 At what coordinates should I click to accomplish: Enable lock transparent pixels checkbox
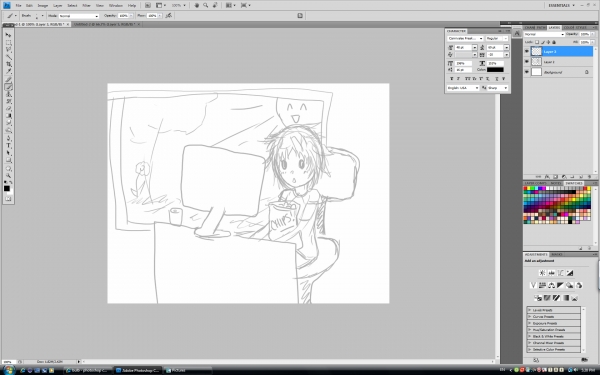pyautogui.click(x=537, y=42)
